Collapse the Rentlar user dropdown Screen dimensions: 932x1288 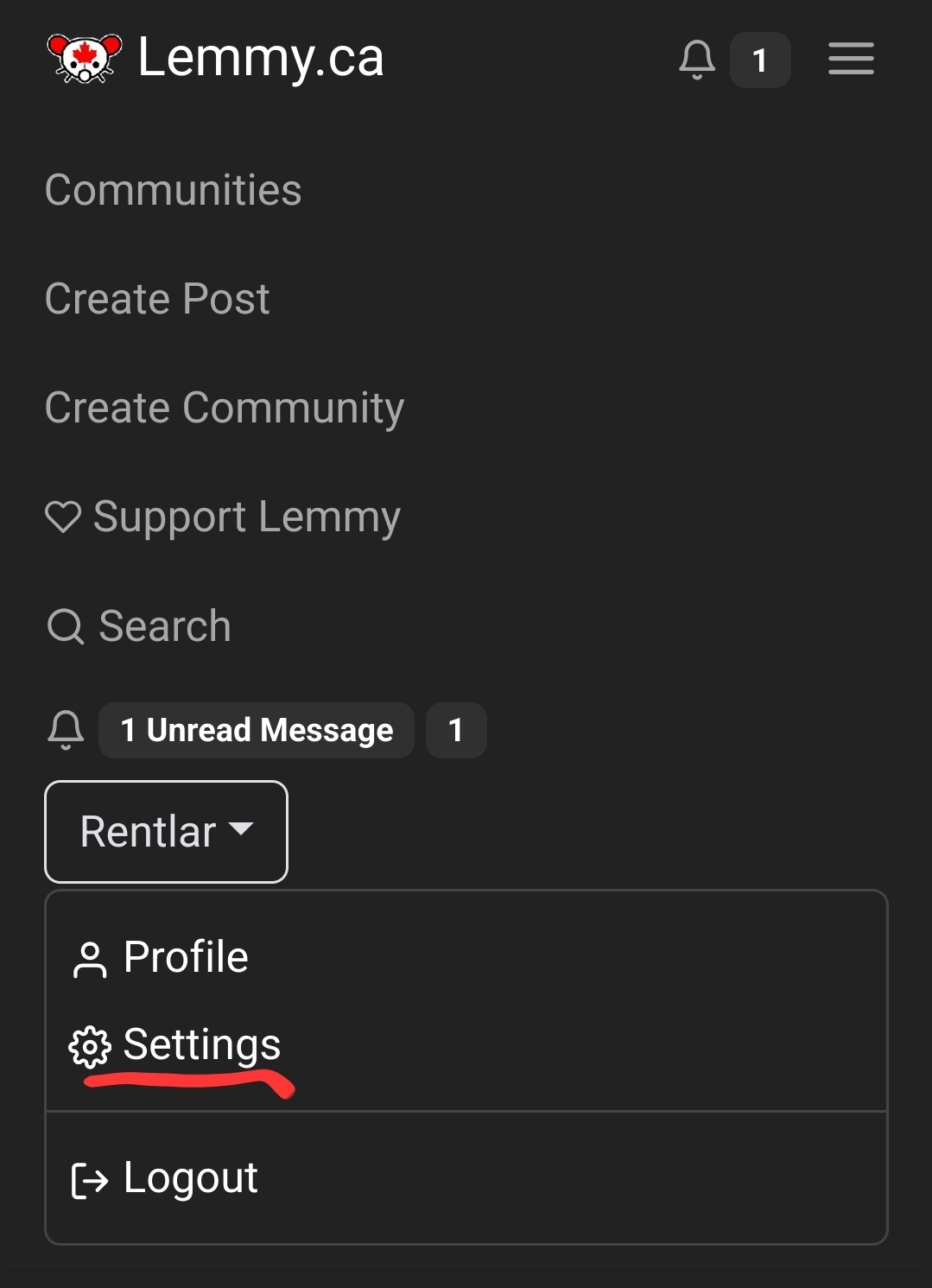click(x=166, y=832)
